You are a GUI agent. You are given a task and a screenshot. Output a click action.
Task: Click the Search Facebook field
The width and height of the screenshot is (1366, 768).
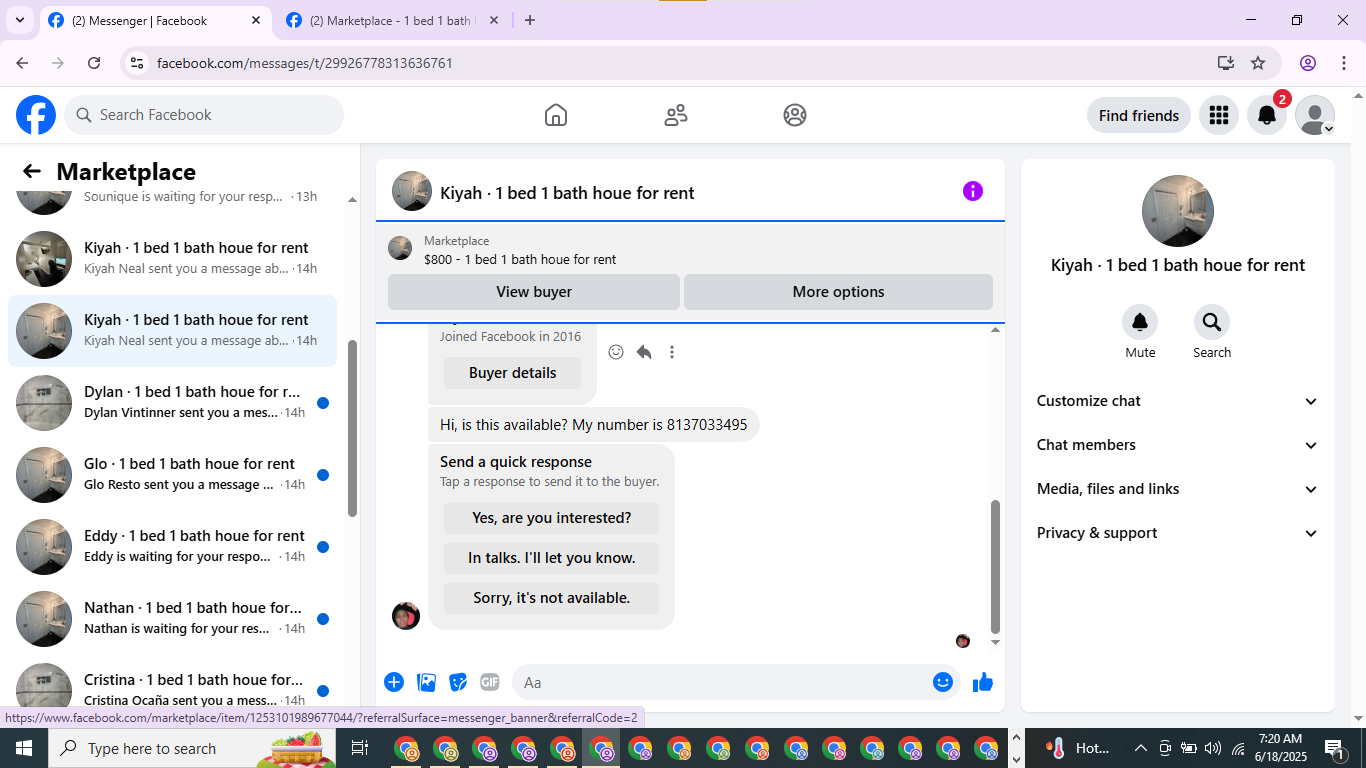(x=204, y=115)
